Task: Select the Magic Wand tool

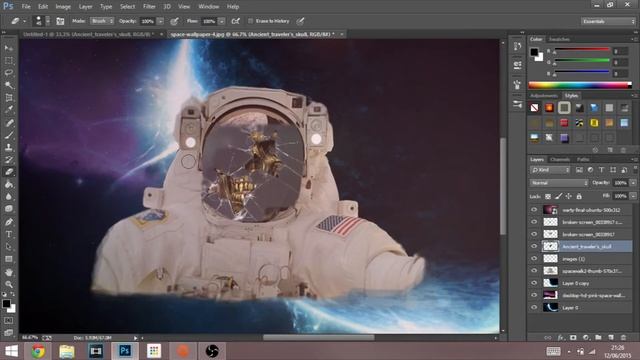Action: pos(9,85)
